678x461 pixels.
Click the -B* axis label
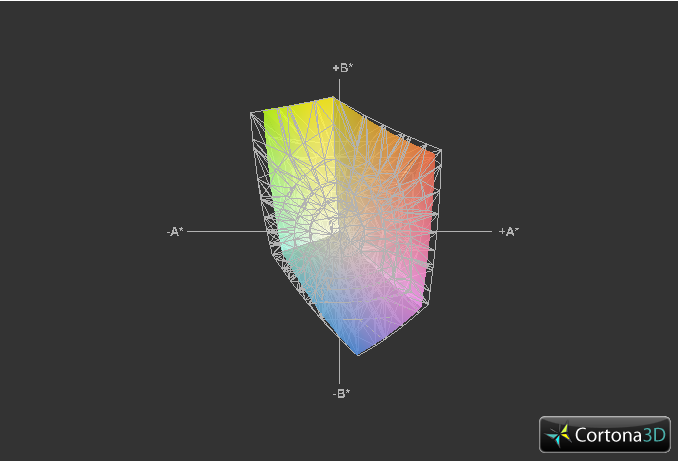[341, 394]
